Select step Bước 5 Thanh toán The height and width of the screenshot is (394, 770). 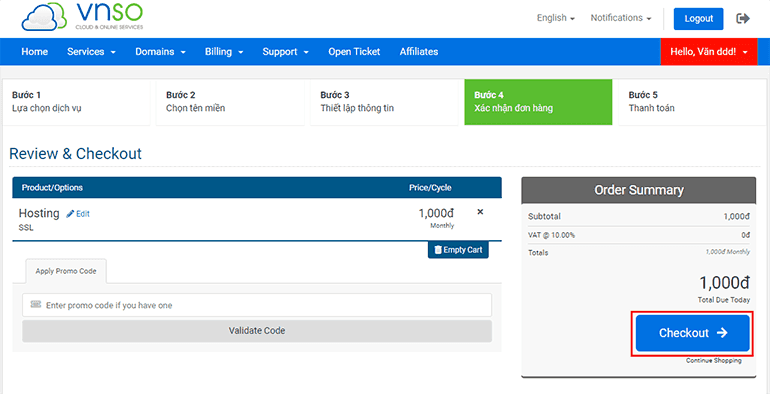(x=692, y=102)
